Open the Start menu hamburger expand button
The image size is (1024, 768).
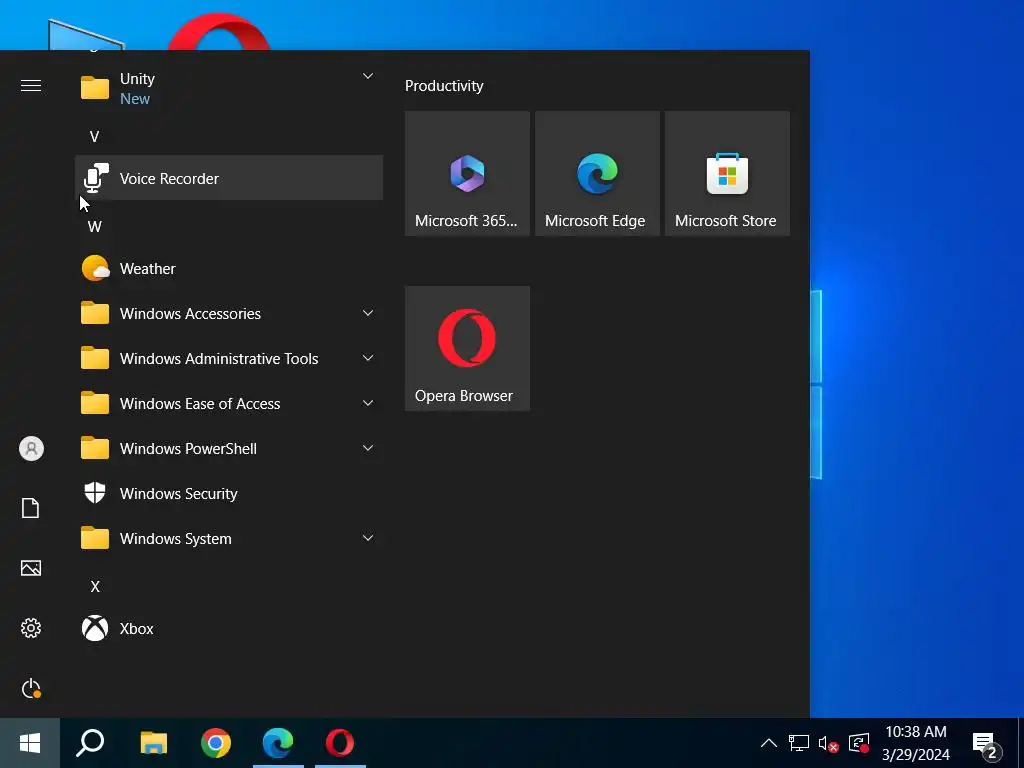[31, 86]
